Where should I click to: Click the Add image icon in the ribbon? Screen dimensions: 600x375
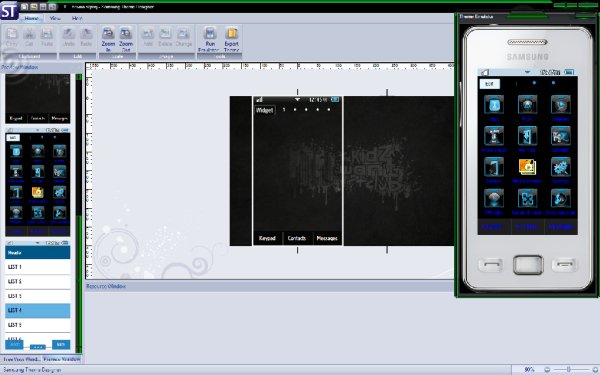[148, 37]
